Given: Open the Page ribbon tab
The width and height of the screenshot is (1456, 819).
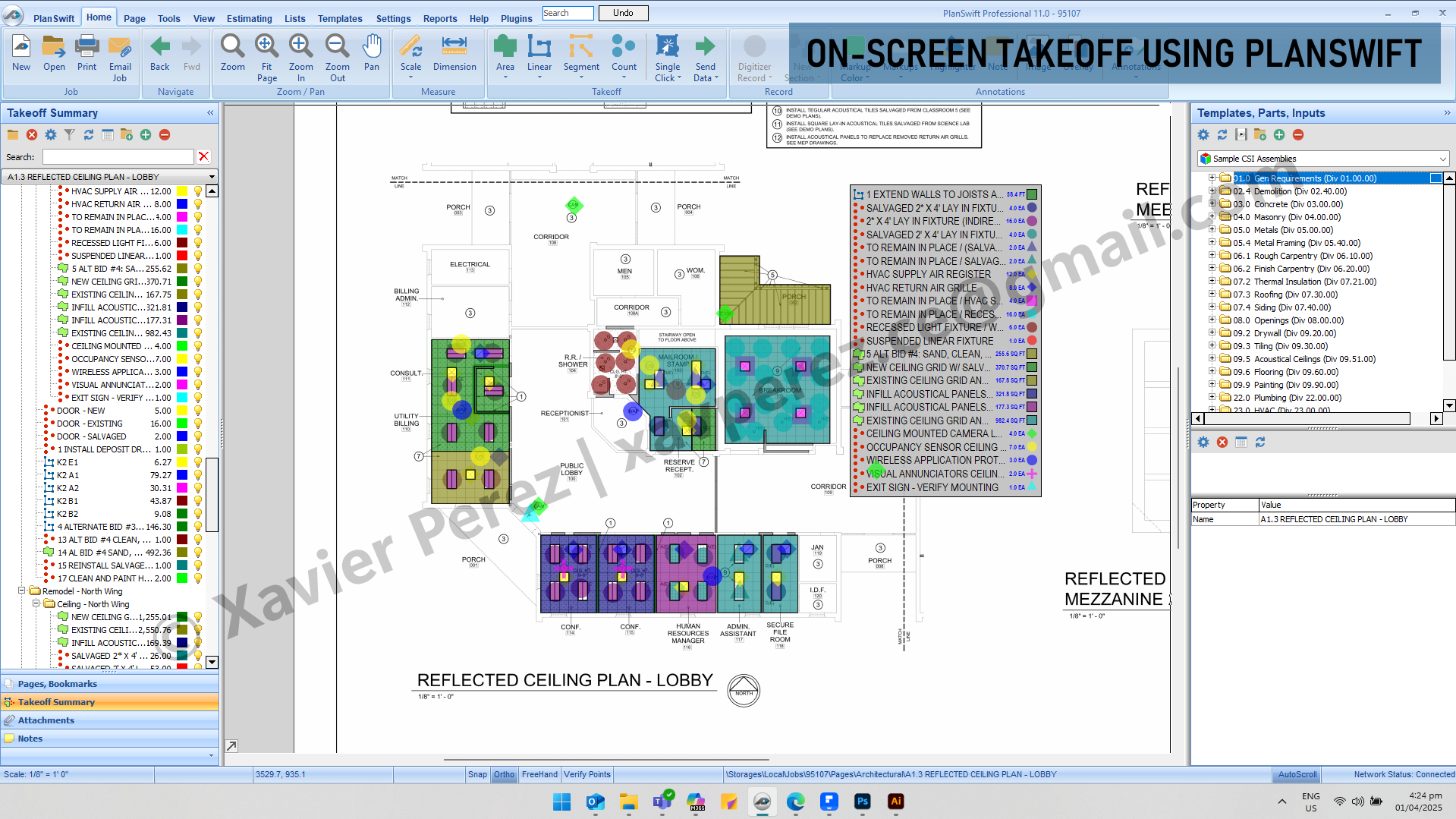Looking at the screenshot, I should point(134,18).
